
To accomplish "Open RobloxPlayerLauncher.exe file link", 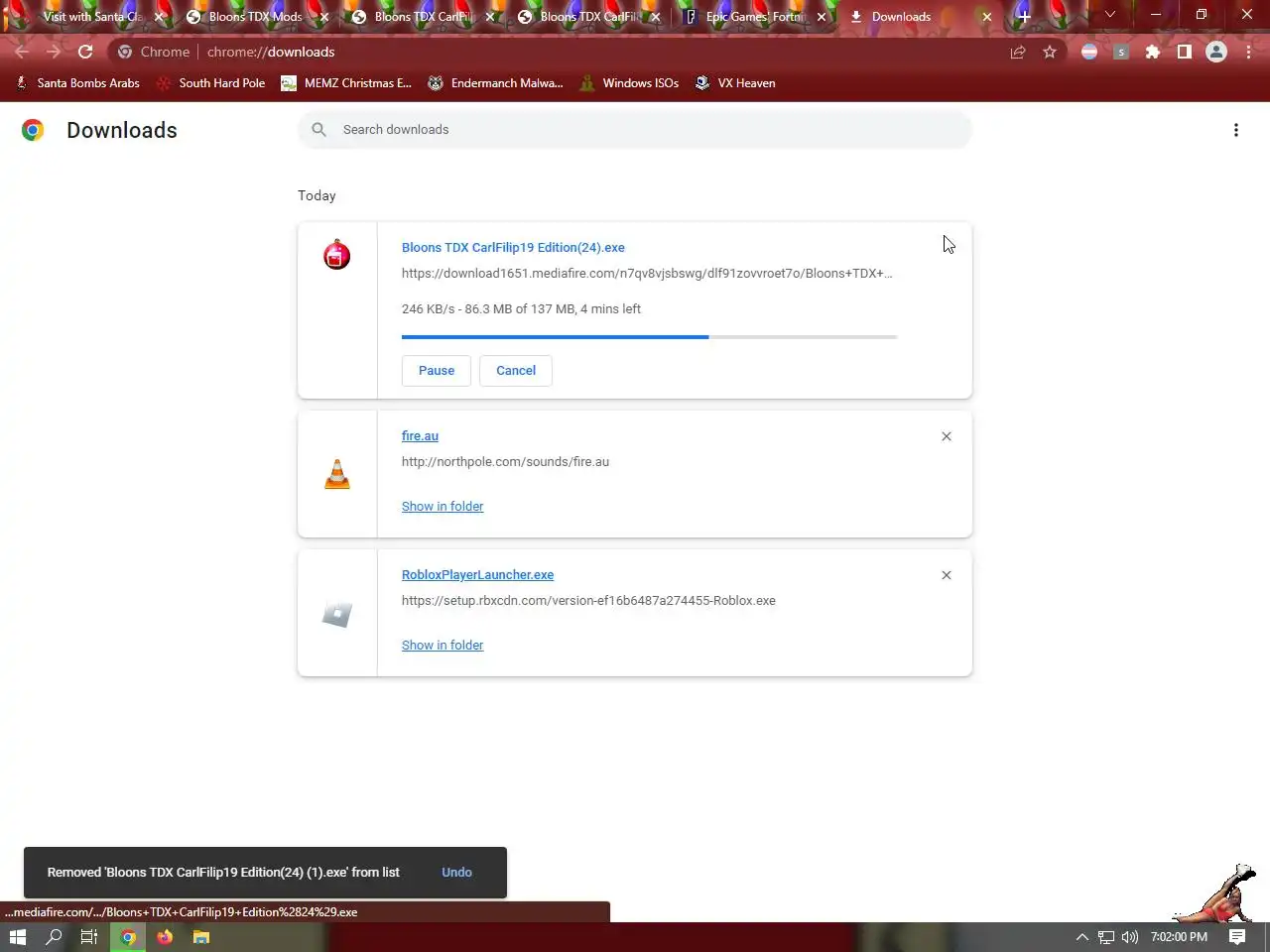I will click(x=477, y=575).
